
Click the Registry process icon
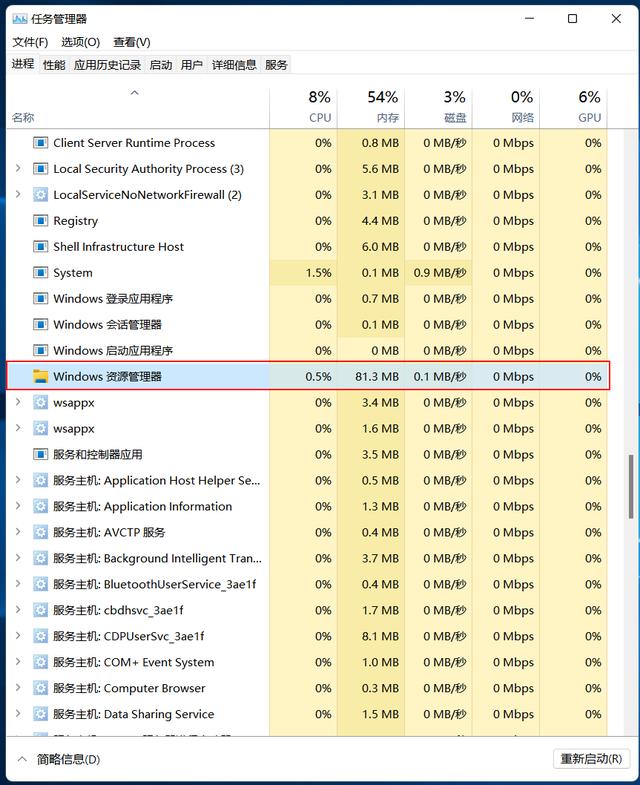pyautogui.click(x=40, y=221)
